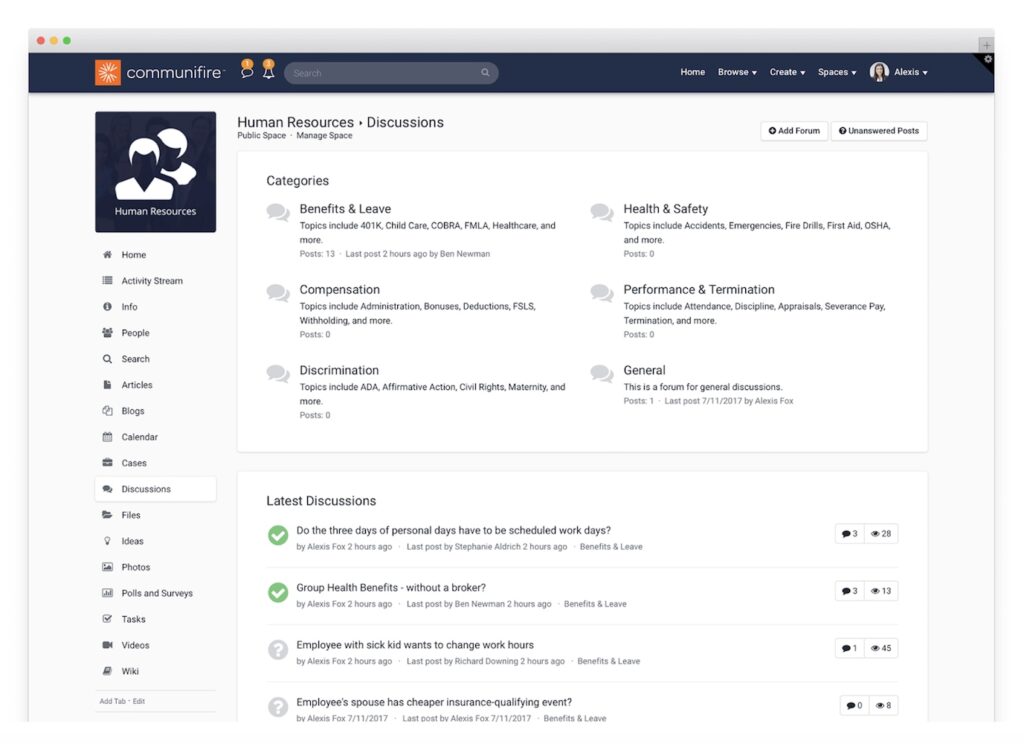This screenshot has height=744, width=1024.
Task: Click the Human Resources space image
Action: 155,171
